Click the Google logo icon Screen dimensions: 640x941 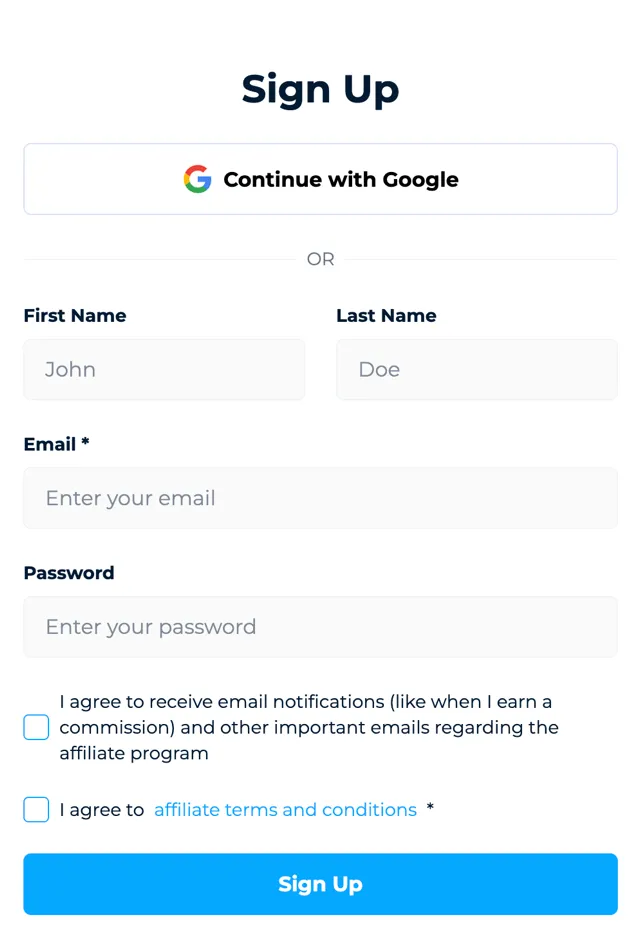tap(197, 179)
